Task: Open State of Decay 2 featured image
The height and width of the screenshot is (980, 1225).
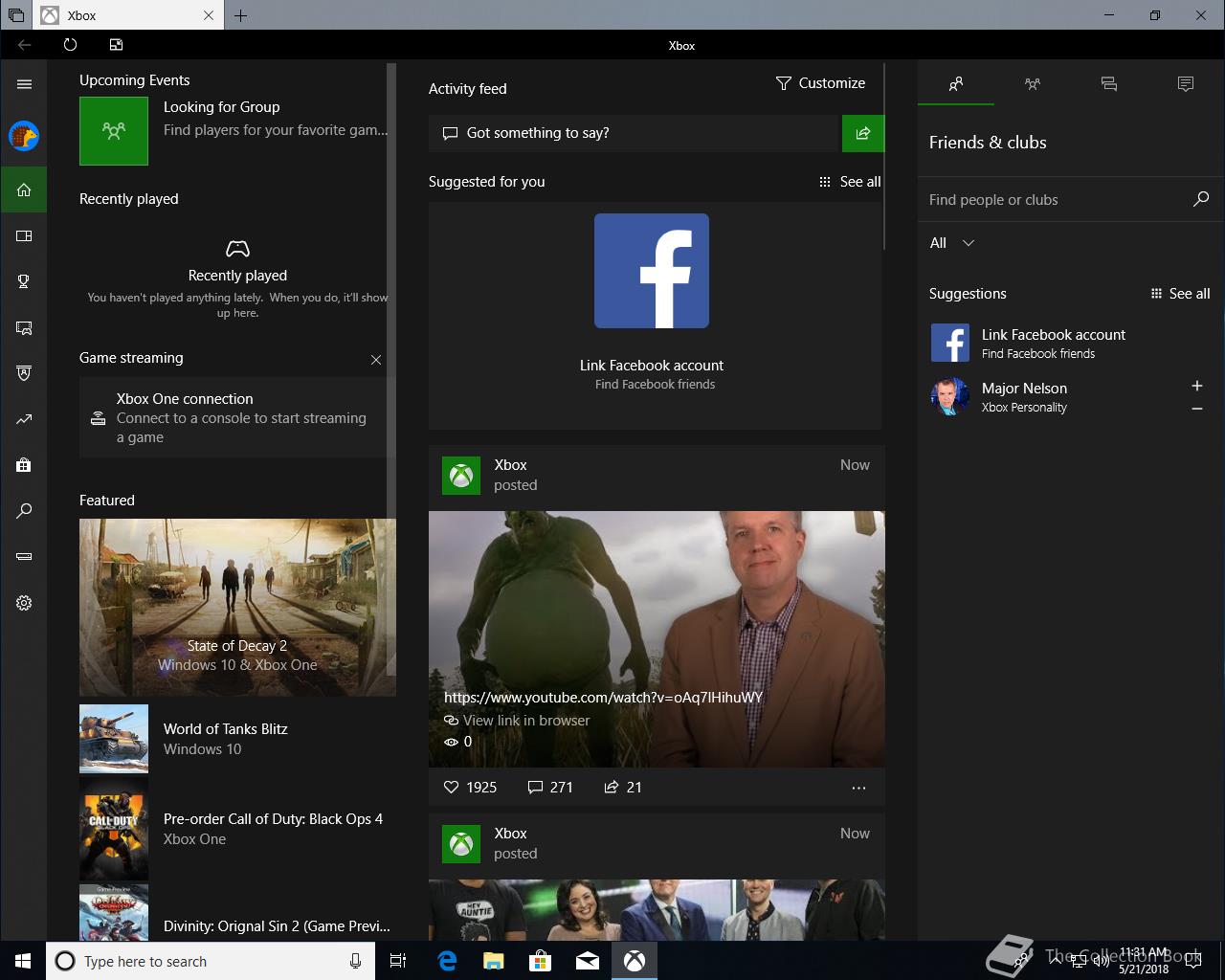Action: (237, 608)
